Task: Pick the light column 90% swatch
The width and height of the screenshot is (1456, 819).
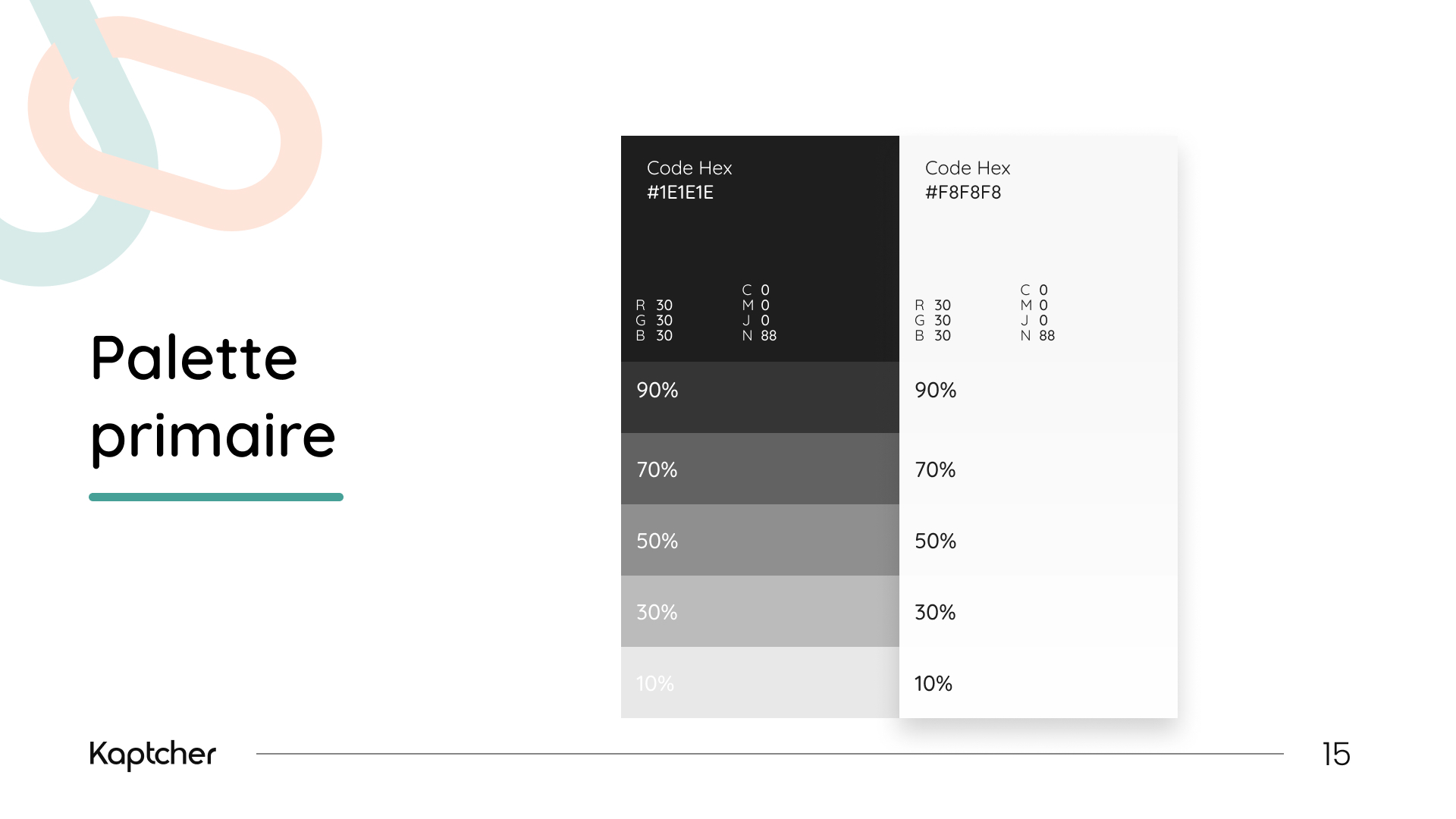Action: [1038, 397]
